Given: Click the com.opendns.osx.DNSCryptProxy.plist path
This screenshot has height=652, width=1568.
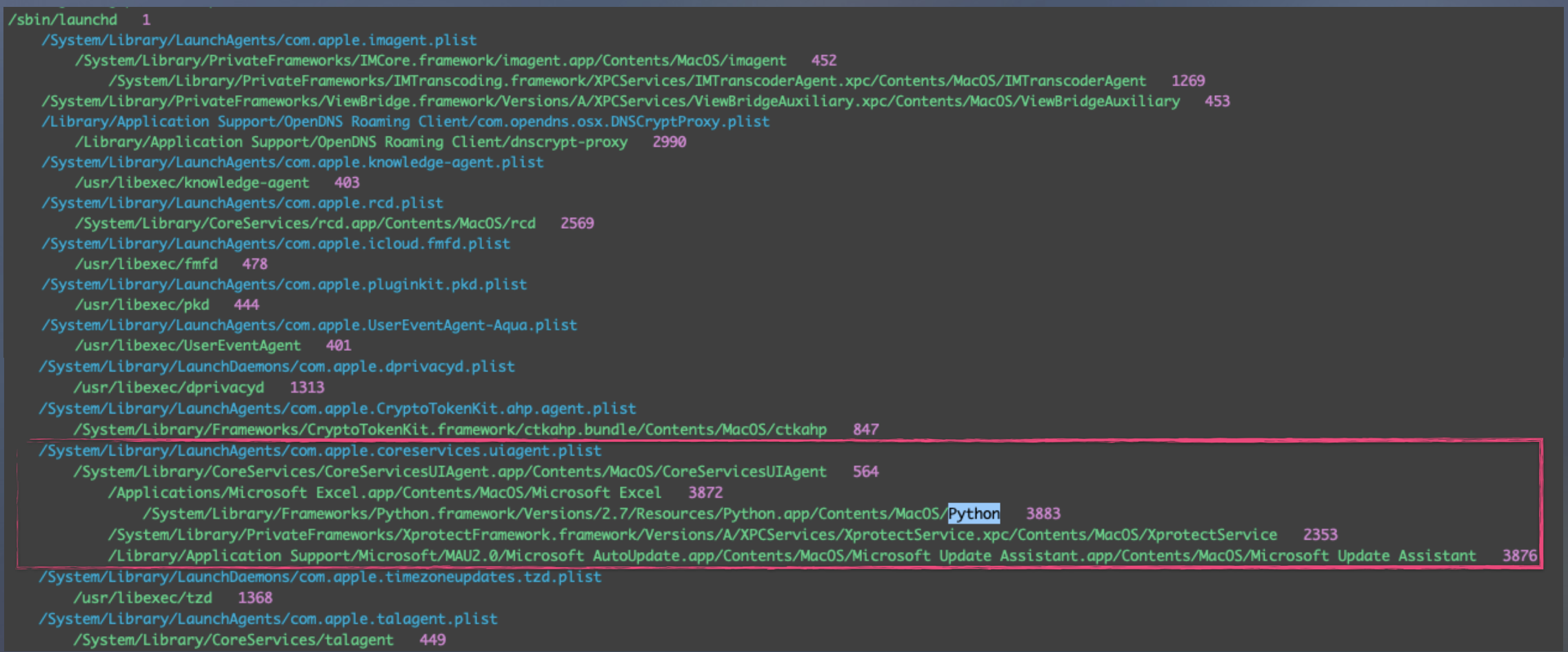Looking at the screenshot, I should pos(405,121).
